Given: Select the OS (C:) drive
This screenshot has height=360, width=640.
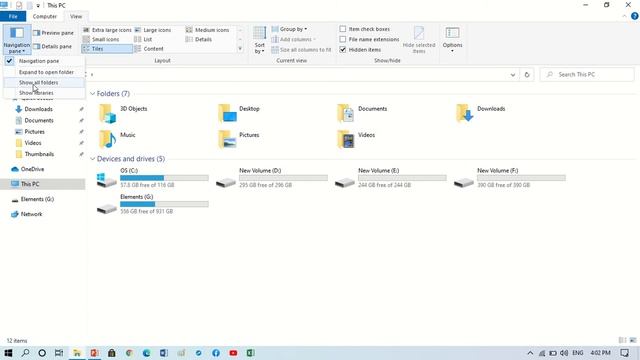Looking at the screenshot, I should (x=153, y=178).
